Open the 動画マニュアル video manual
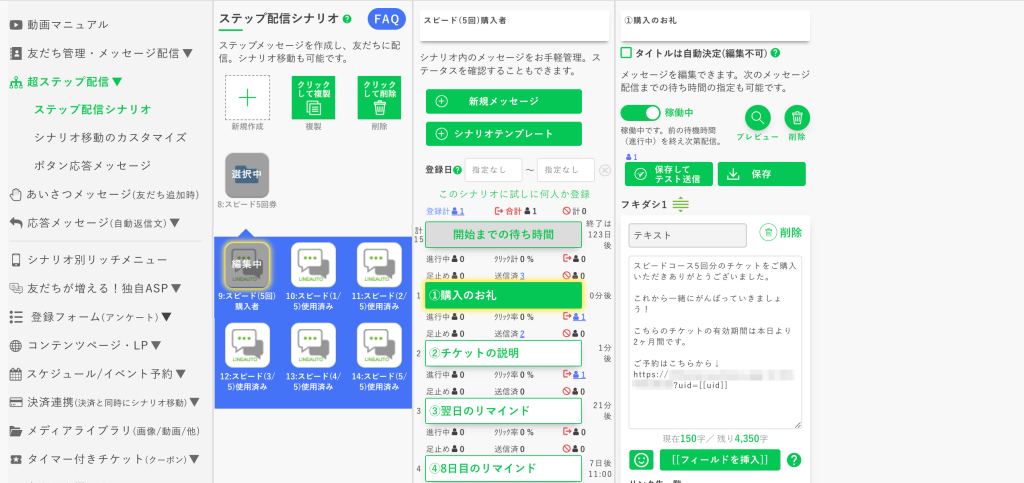The width and height of the screenshot is (1024, 483). 59,25
